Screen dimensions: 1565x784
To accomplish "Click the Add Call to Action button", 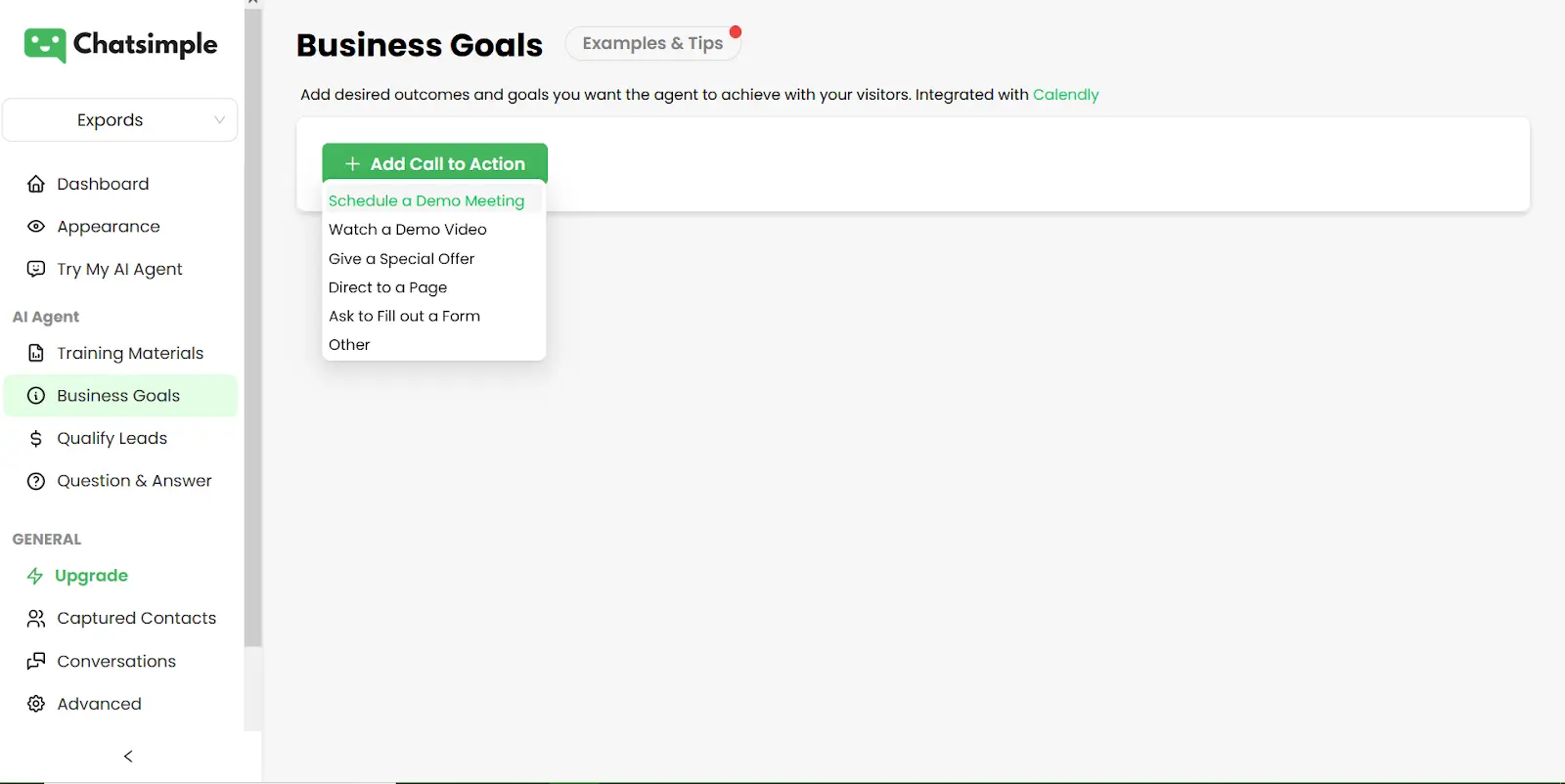I will coord(434,163).
